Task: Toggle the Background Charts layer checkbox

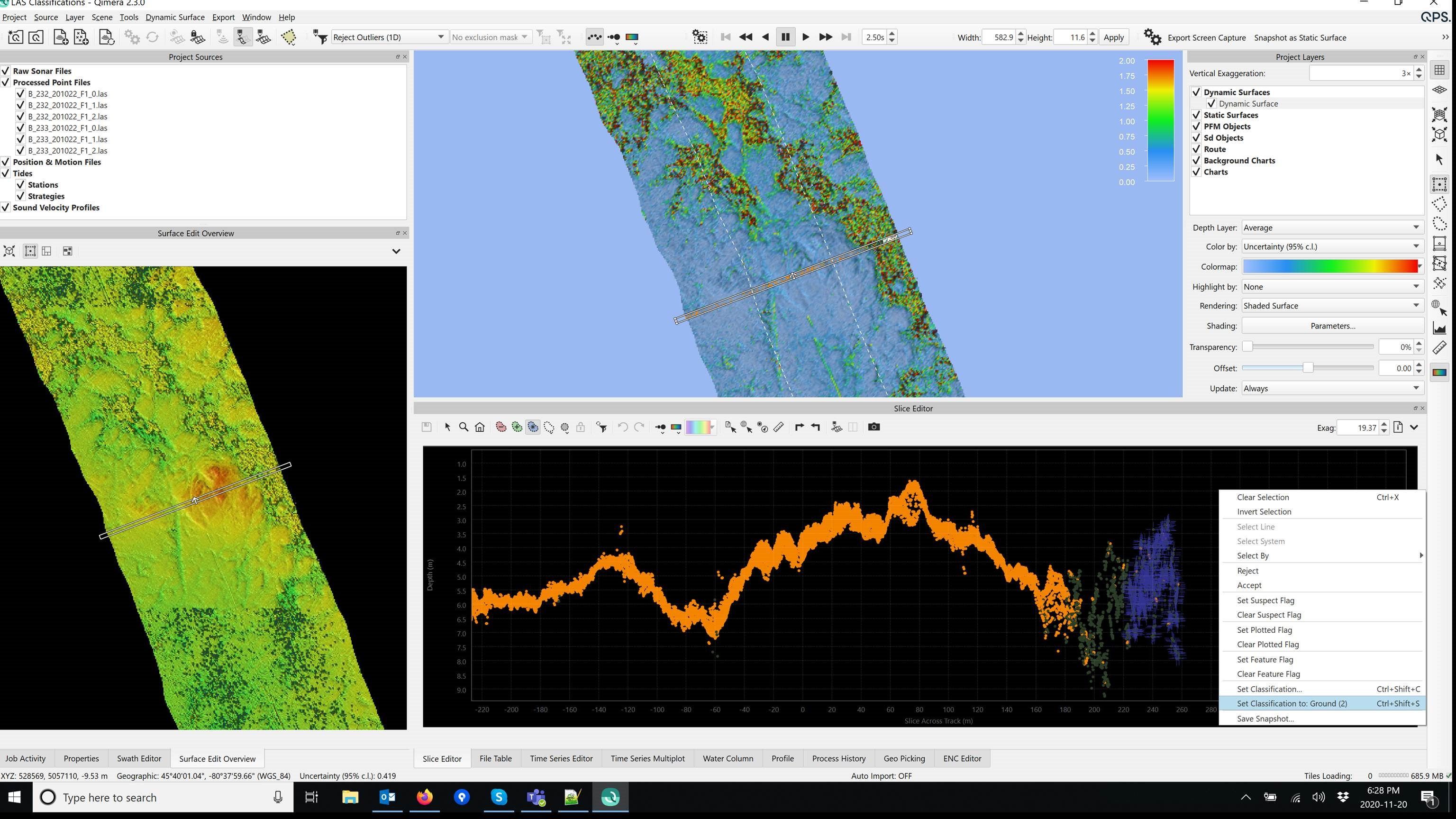Action: pyautogui.click(x=1196, y=161)
